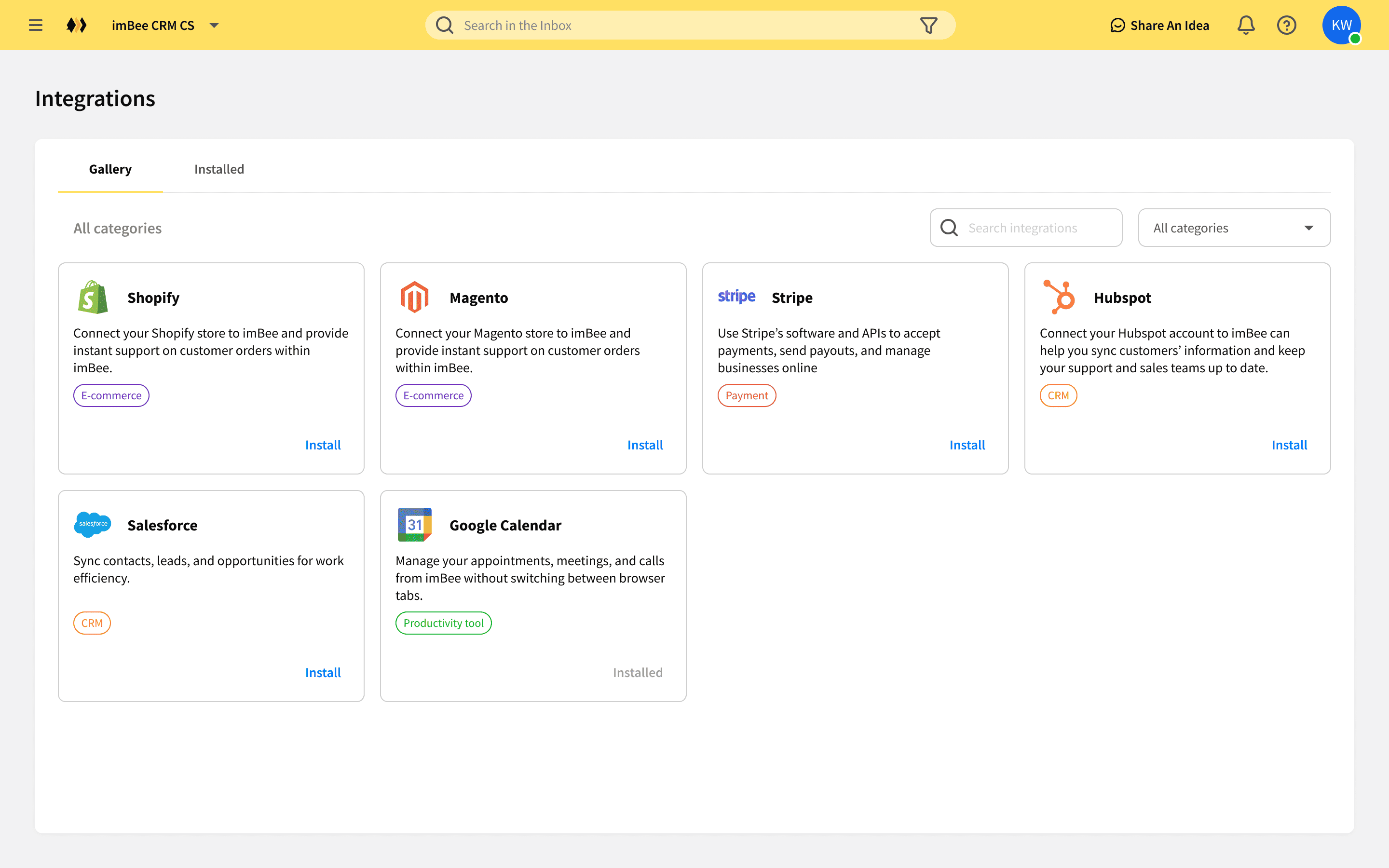The height and width of the screenshot is (868, 1389).
Task: Click Share An Idea link
Action: tap(1159, 25)
